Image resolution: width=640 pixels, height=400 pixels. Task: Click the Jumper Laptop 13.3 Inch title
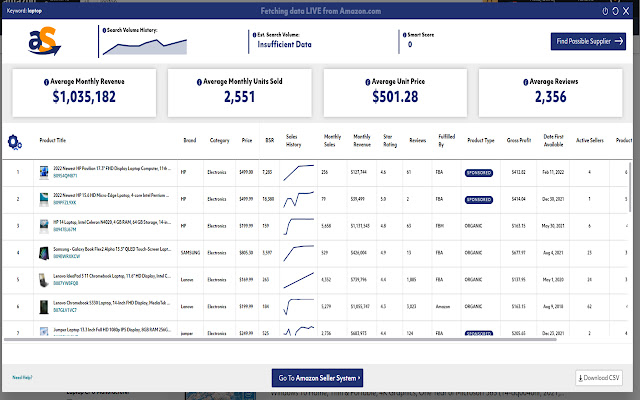tap(112, 330)
